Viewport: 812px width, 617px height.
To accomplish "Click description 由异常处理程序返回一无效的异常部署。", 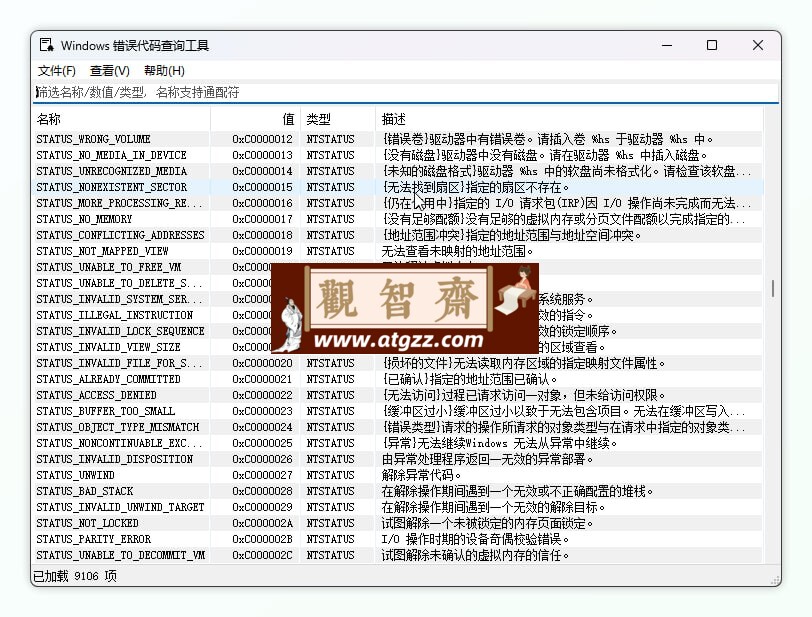I will tap(487, 460).
